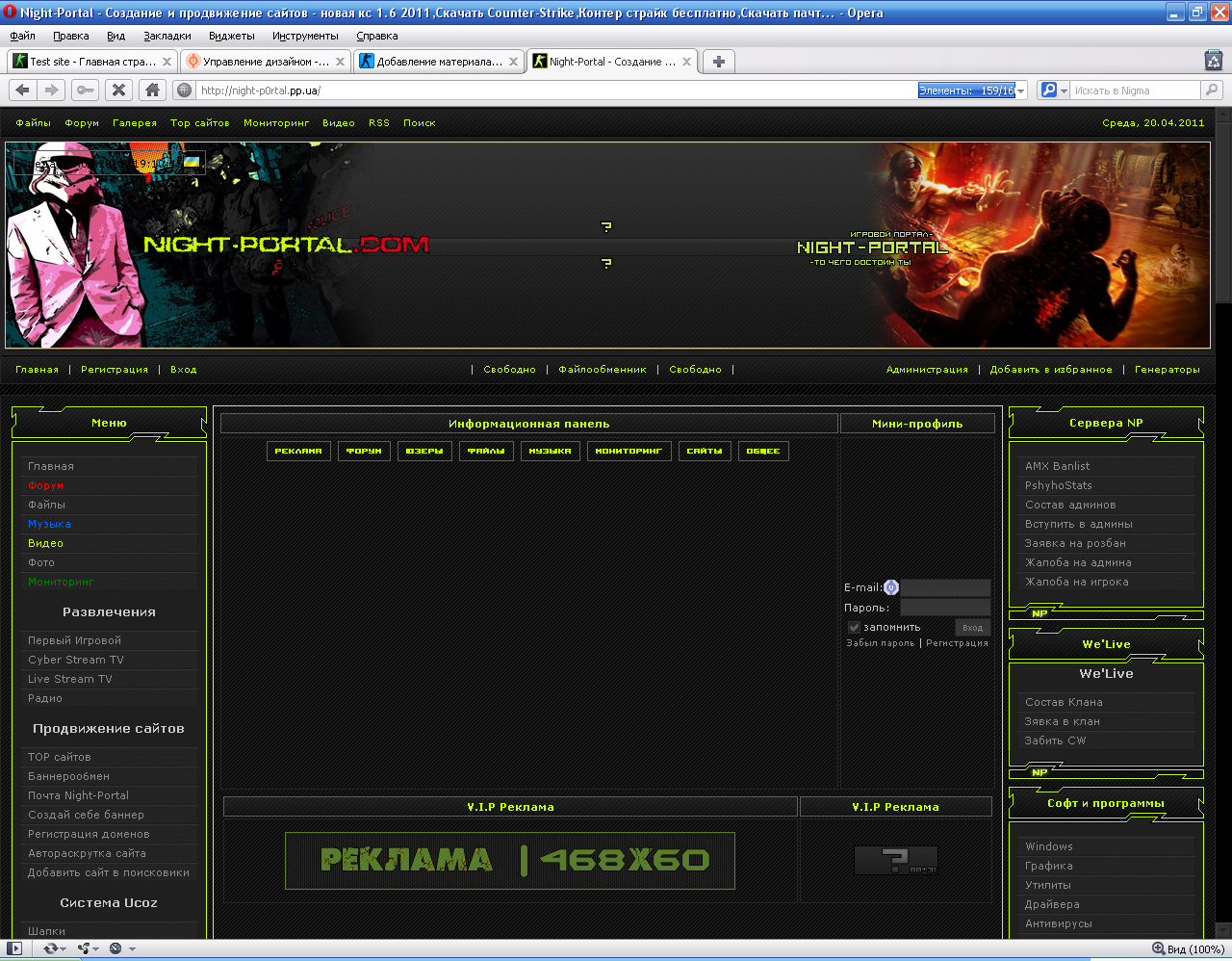
Task: Open the Вид menu
Action: [x=115, y=36]
